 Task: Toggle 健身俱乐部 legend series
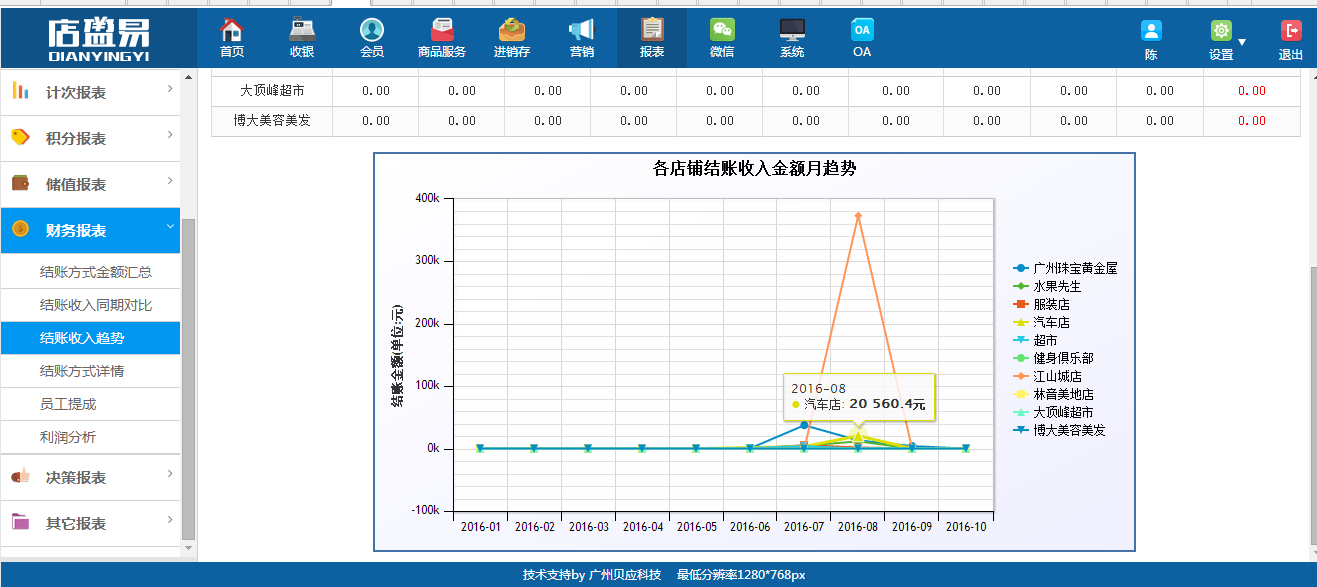pos(1053,358)
